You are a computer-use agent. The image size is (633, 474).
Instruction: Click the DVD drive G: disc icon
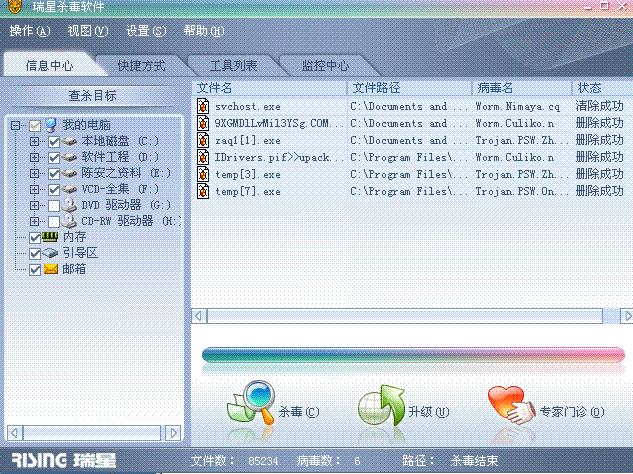tap(69, 205)
